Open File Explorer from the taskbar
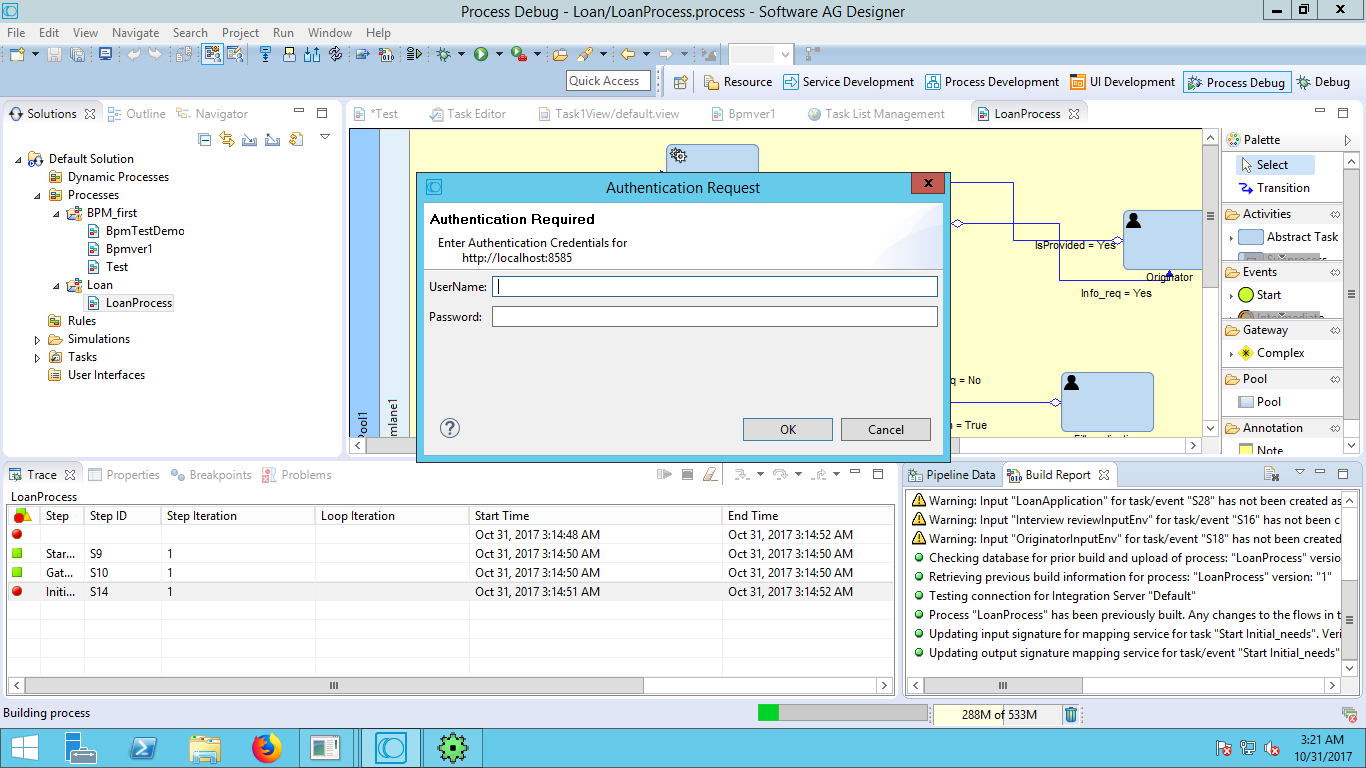Screen dimensions: 1366x768 pos(205,747)
